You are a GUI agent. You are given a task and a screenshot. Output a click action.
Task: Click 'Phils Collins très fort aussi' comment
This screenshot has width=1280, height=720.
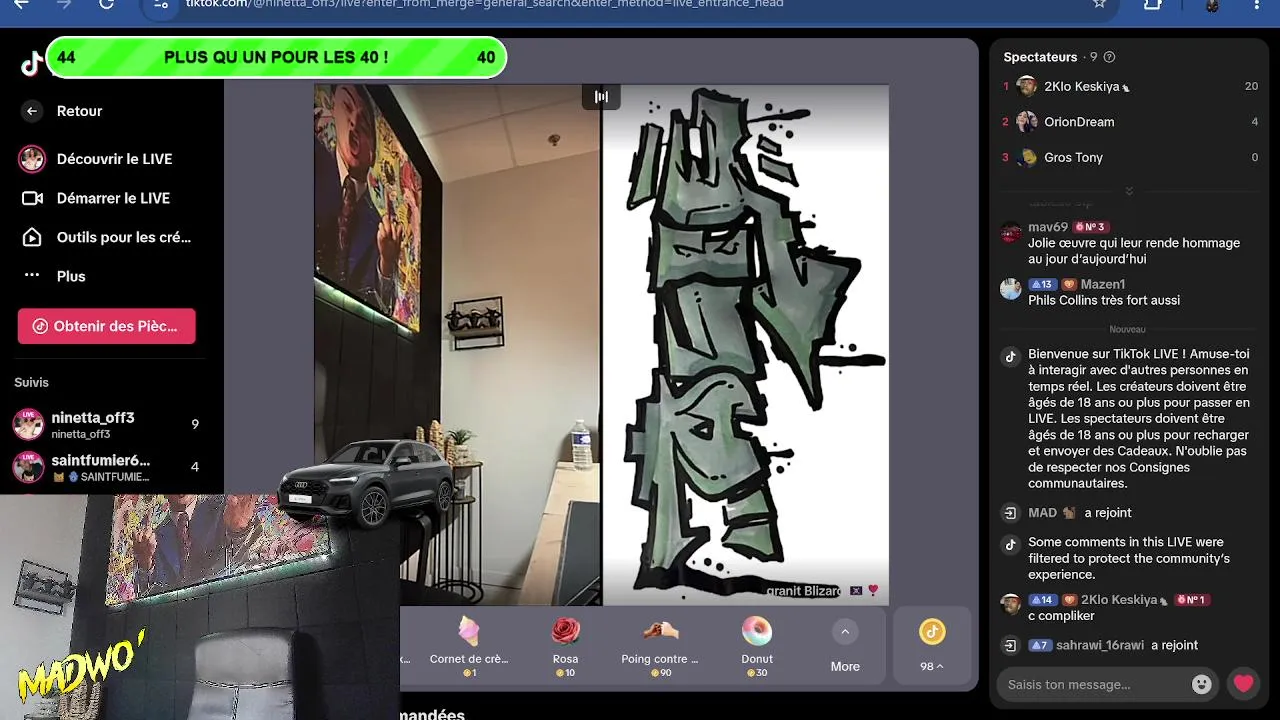point(1104,300)
